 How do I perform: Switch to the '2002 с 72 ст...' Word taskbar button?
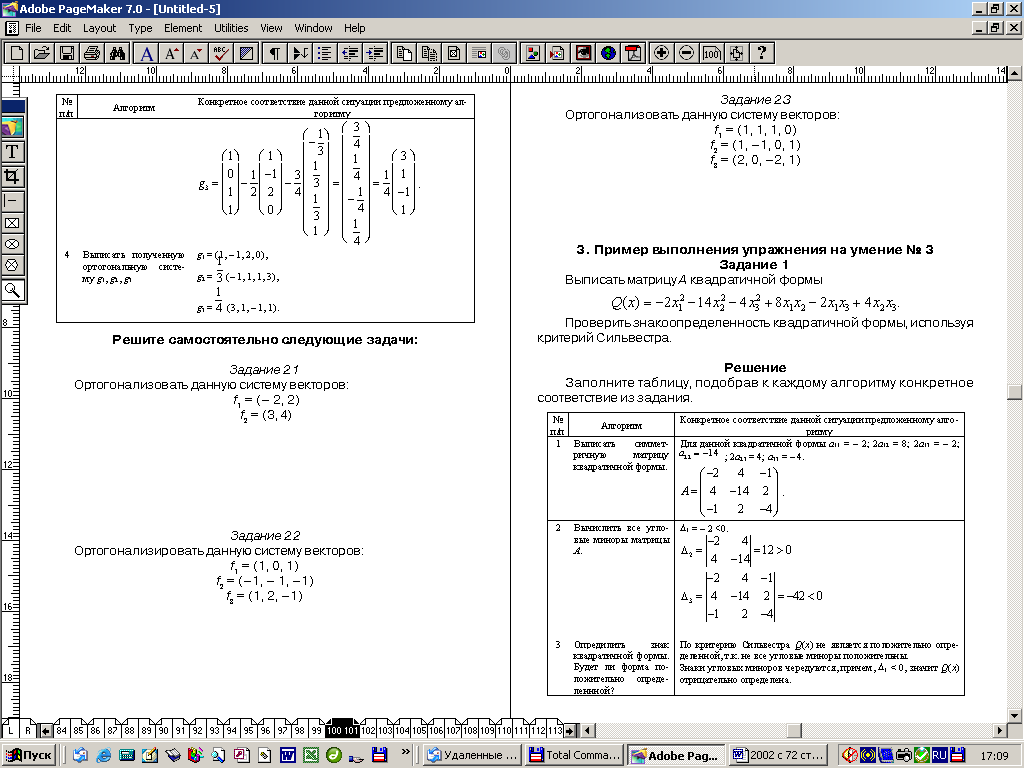click(778, 755)
